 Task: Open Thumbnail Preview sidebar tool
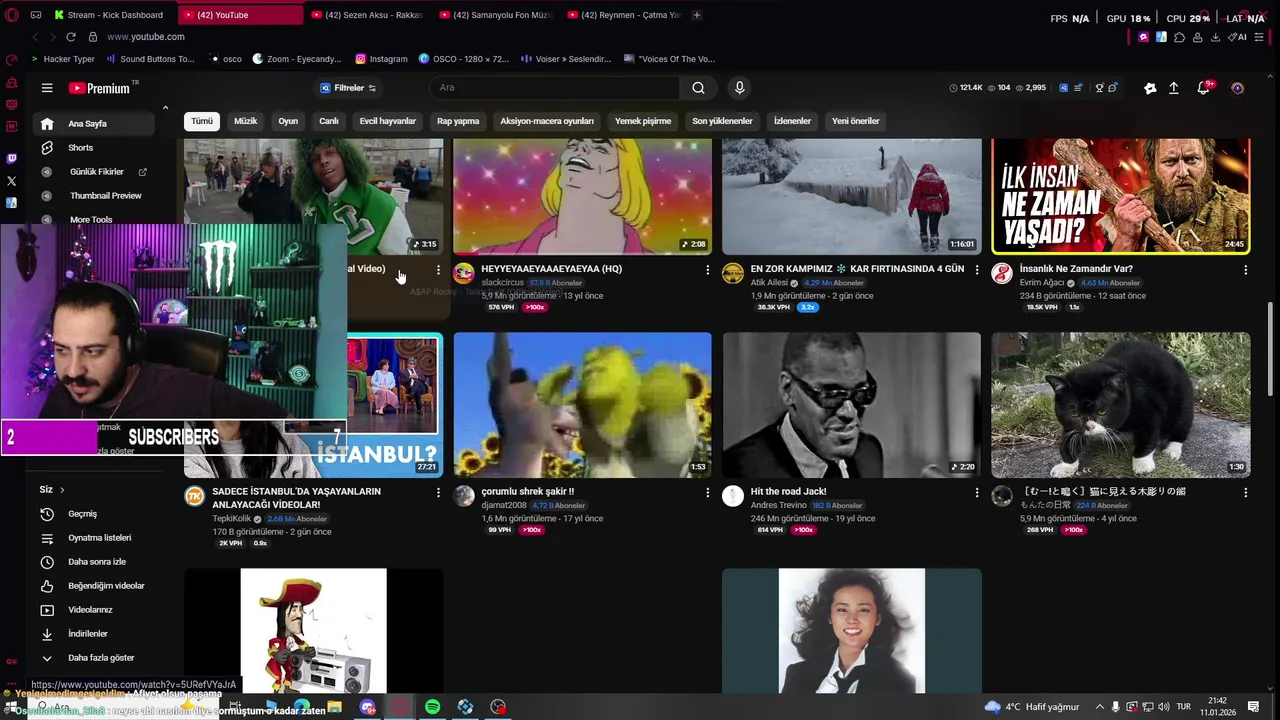tap(94, 196)
